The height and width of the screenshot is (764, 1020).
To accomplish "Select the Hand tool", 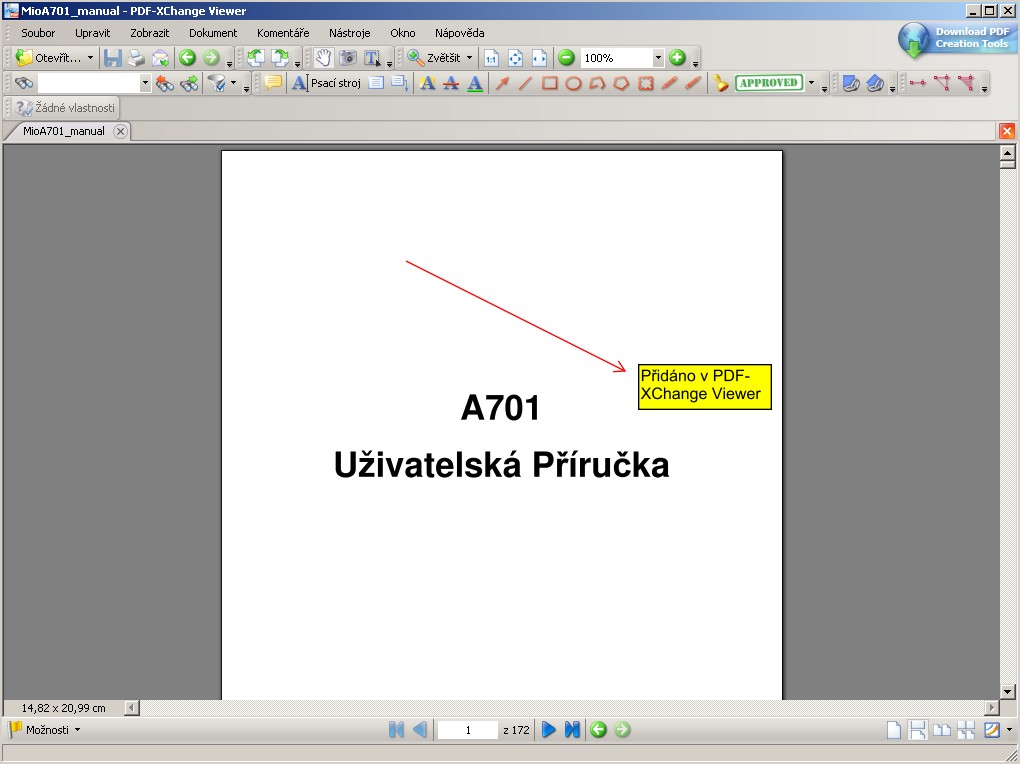I will coord(323,58).
